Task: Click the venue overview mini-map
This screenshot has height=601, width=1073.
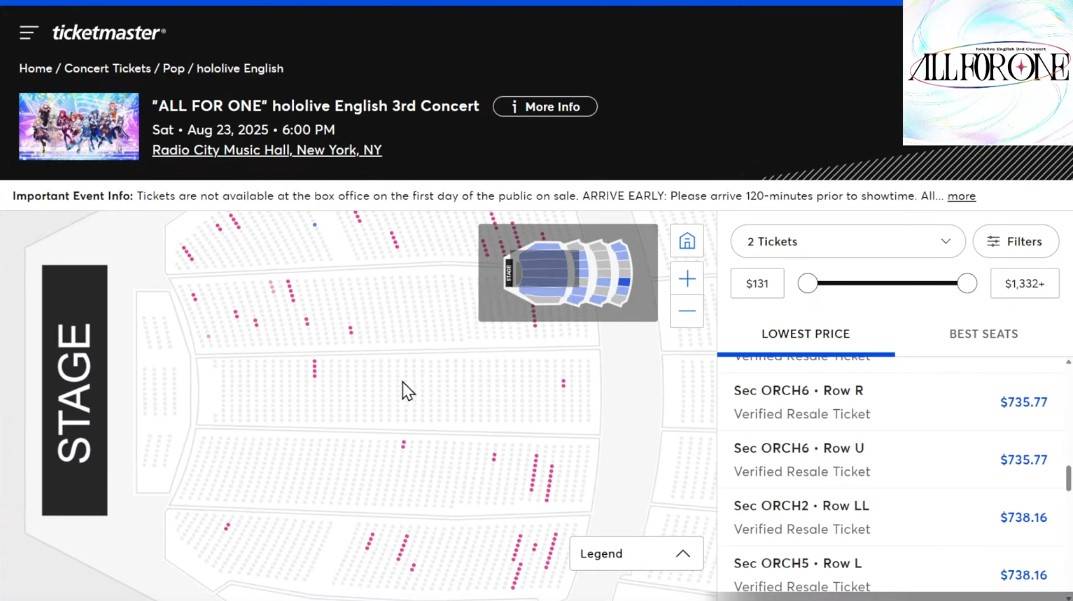Action: click(x=568, y=272)
